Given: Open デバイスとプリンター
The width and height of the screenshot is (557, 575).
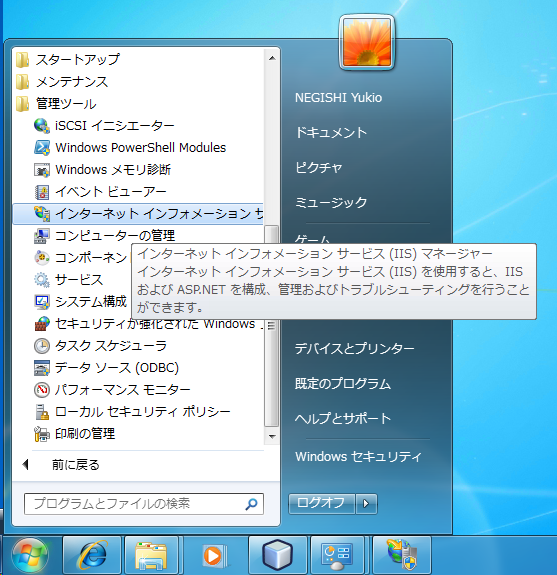Looking at the screenshot, I should tap(355, 348).
